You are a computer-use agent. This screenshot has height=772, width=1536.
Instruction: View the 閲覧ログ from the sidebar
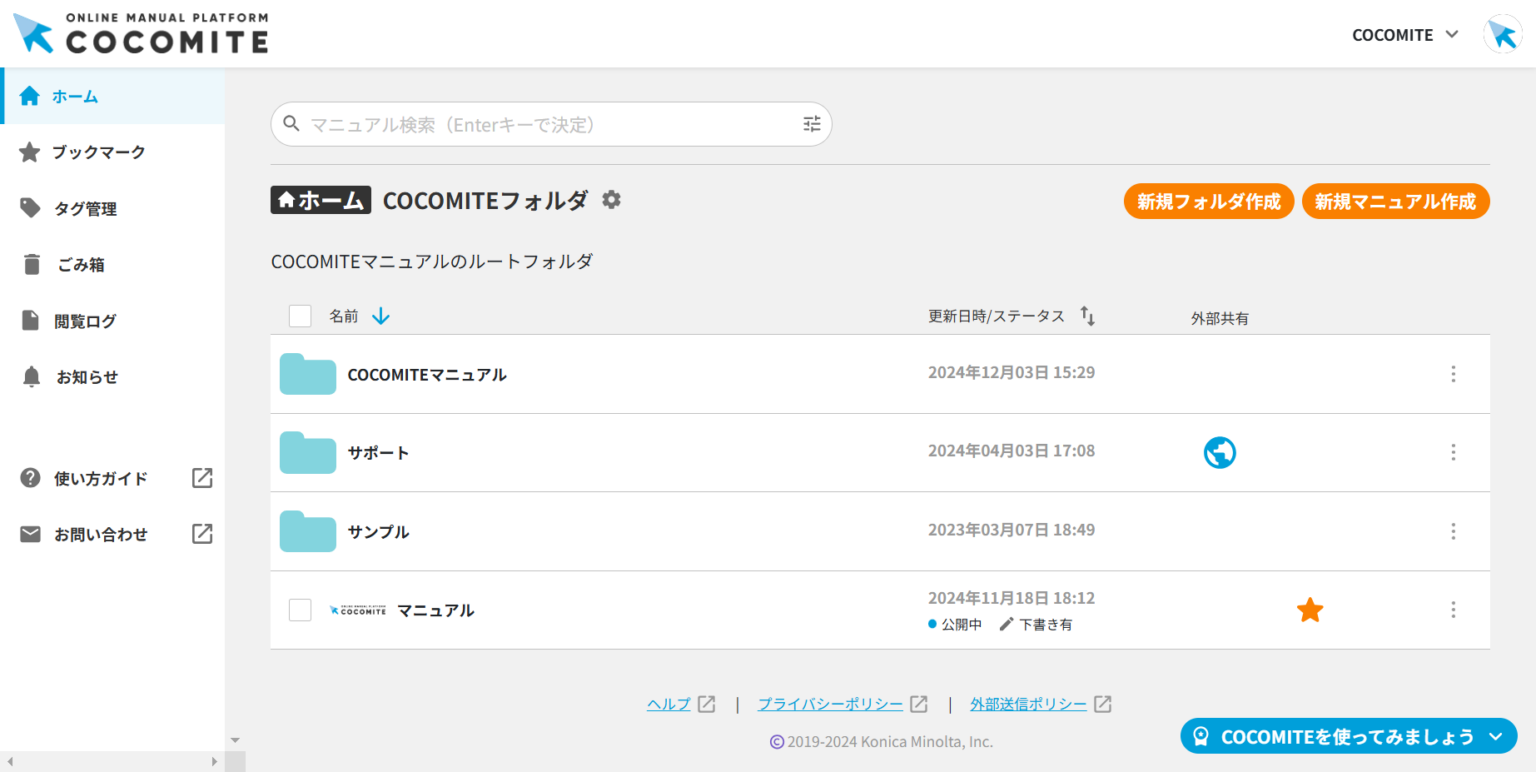[85, 320]
